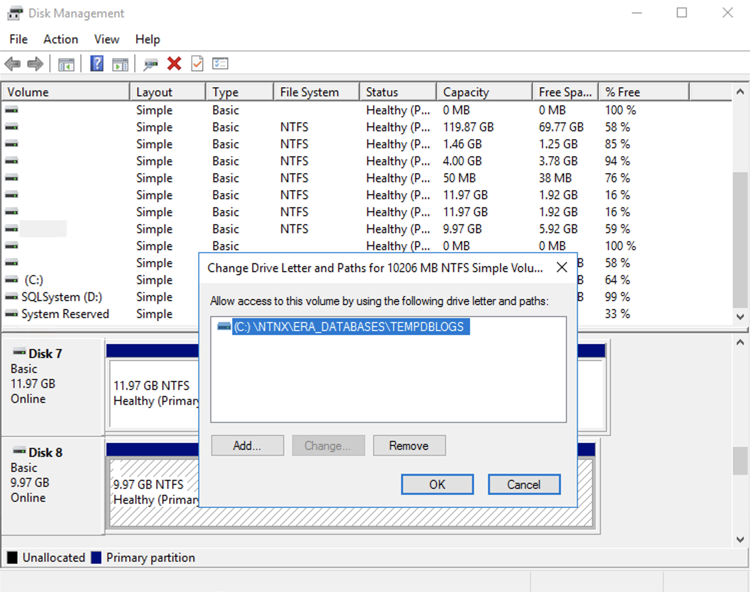Image resolution: width=750 pixels, height=592 pixels.
Task: Sort by the File System column header
Action: 316,92
